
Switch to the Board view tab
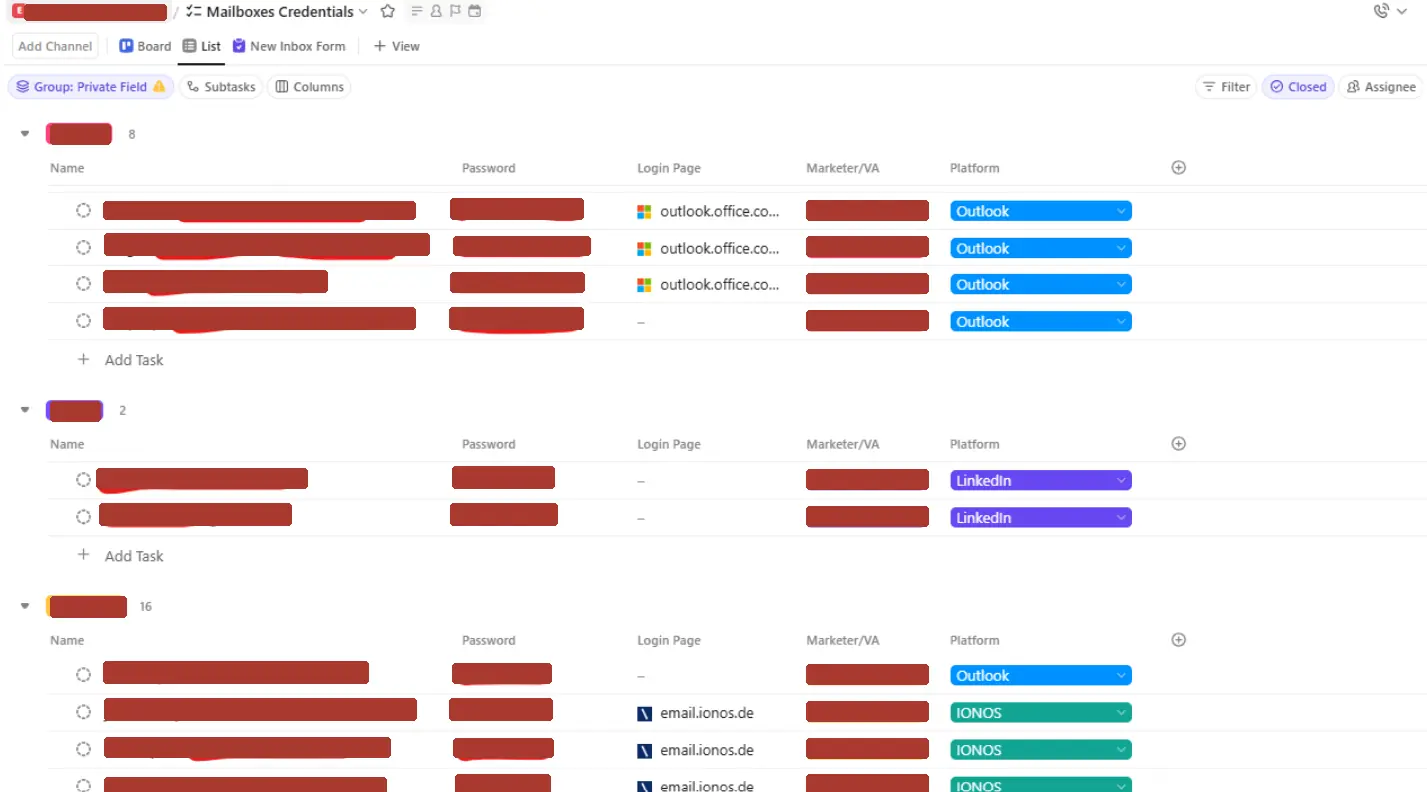click(x=145, y=46)
